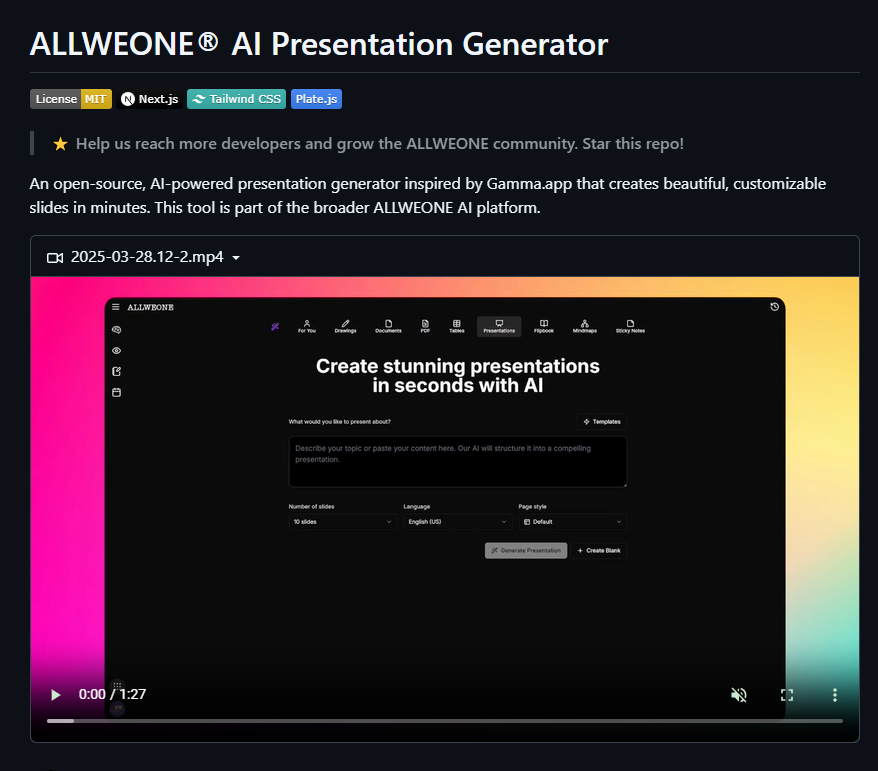Open the Page style Default dropdown
The width and height of the screenshot is (878, 771).
(571, 521)
